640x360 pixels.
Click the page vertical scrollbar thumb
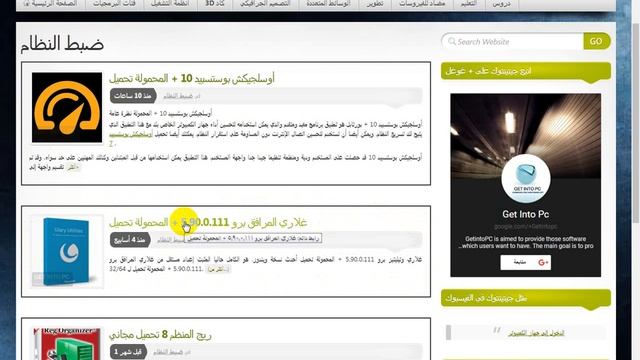coord(636,122)
